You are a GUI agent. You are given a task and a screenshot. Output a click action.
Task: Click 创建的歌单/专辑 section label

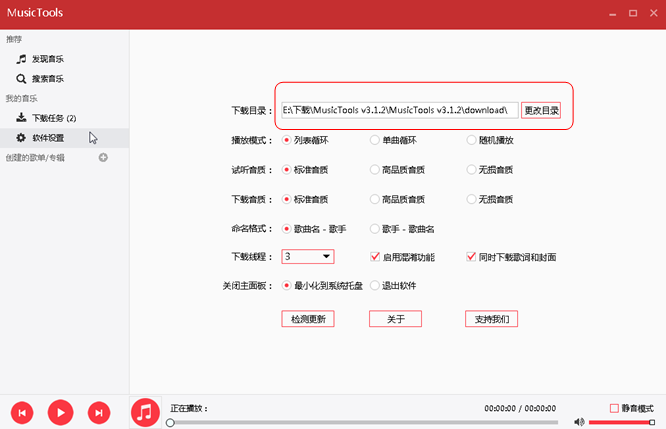tap(35, 158)
